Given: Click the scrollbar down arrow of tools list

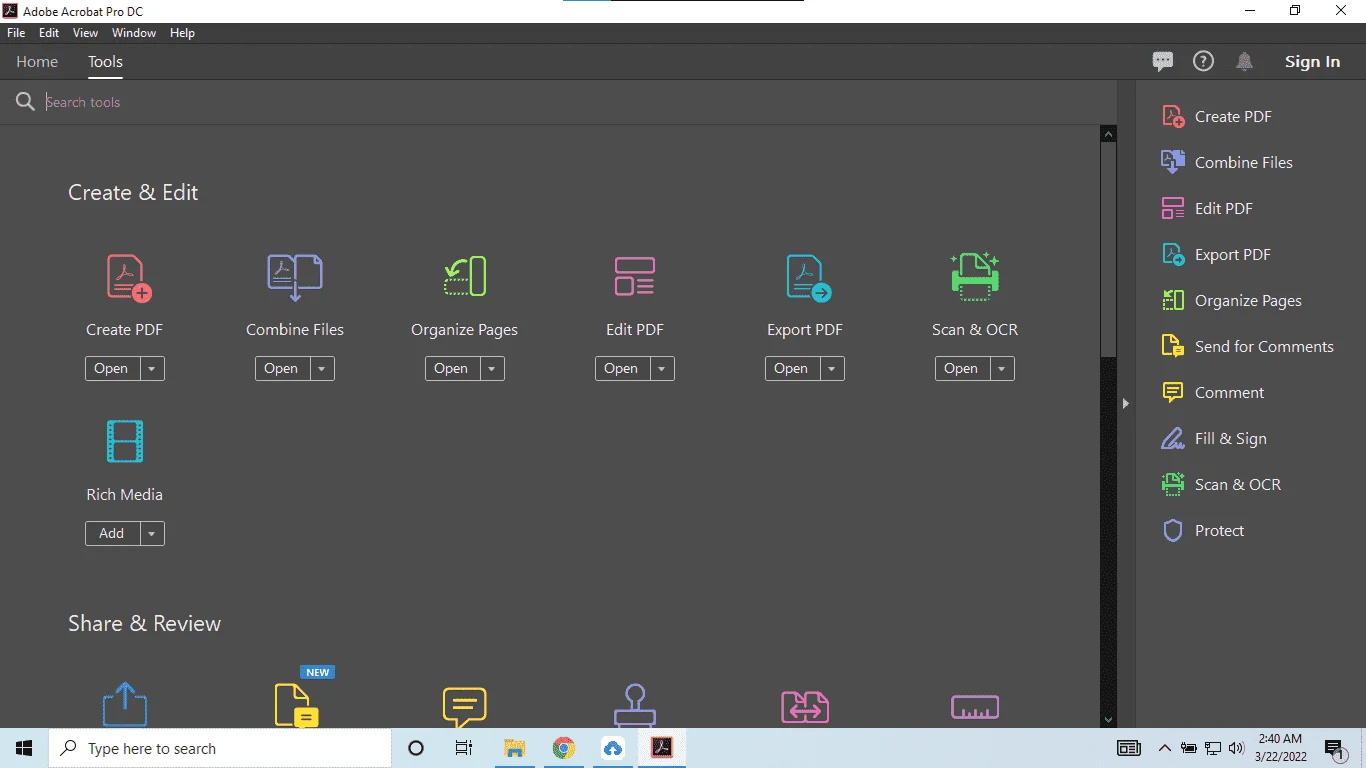Looking at the screenshot, I should tap(1108, 719).
